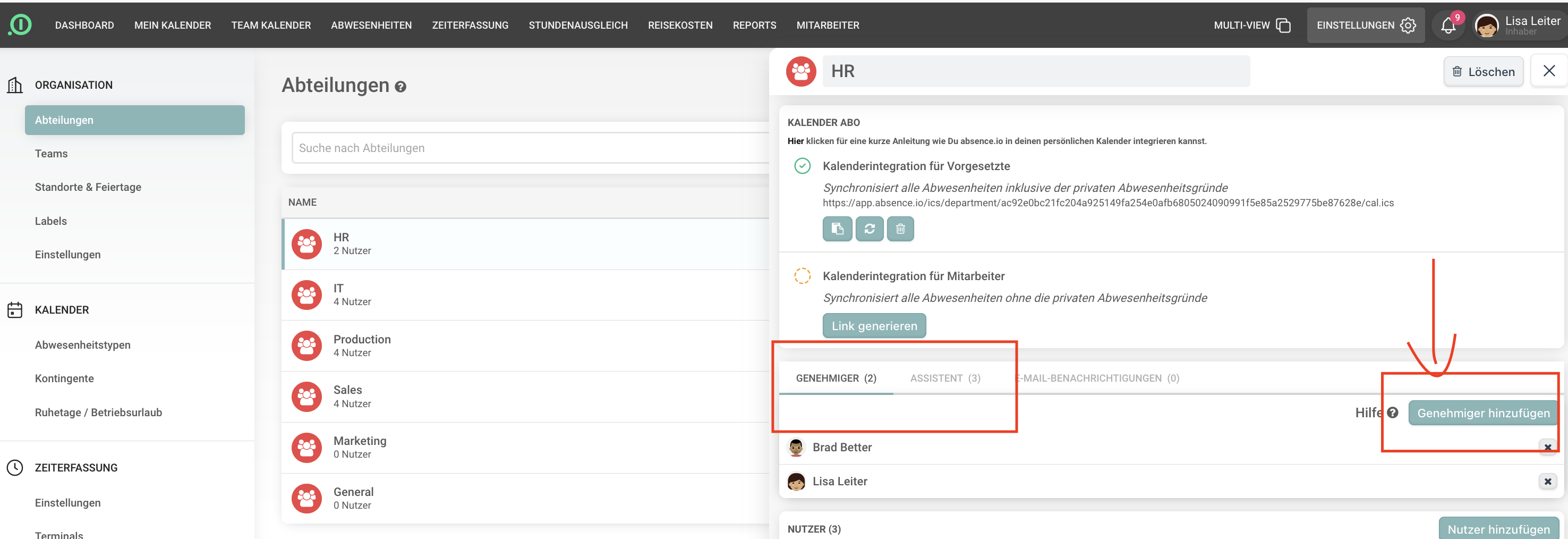
Task: Click the ics calendar URL text
Action: coord(1108,203)
